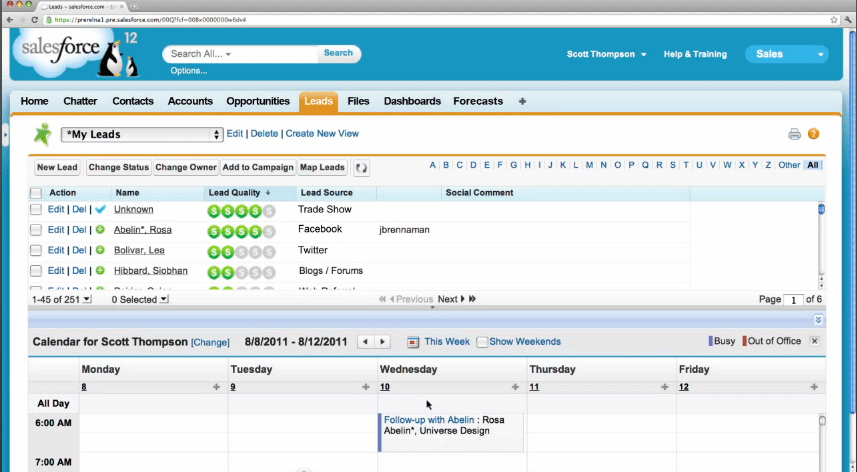Click page number input field
Screen dimensions: 857x472
point(793,299)
